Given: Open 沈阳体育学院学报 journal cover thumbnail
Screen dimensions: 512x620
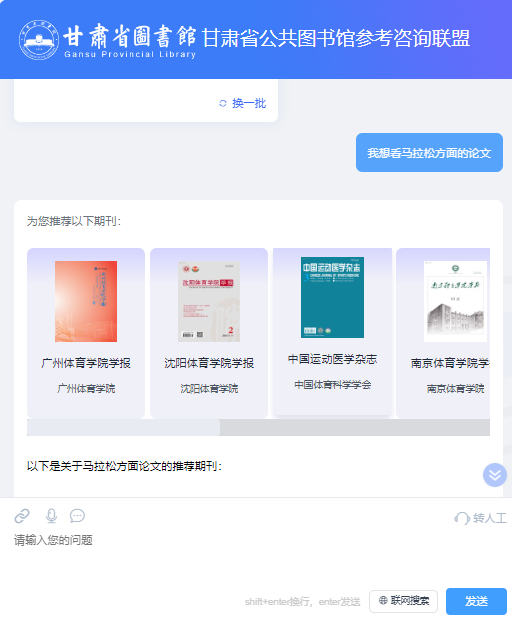Looking at the screenshot, I should [x=209, y=301].
